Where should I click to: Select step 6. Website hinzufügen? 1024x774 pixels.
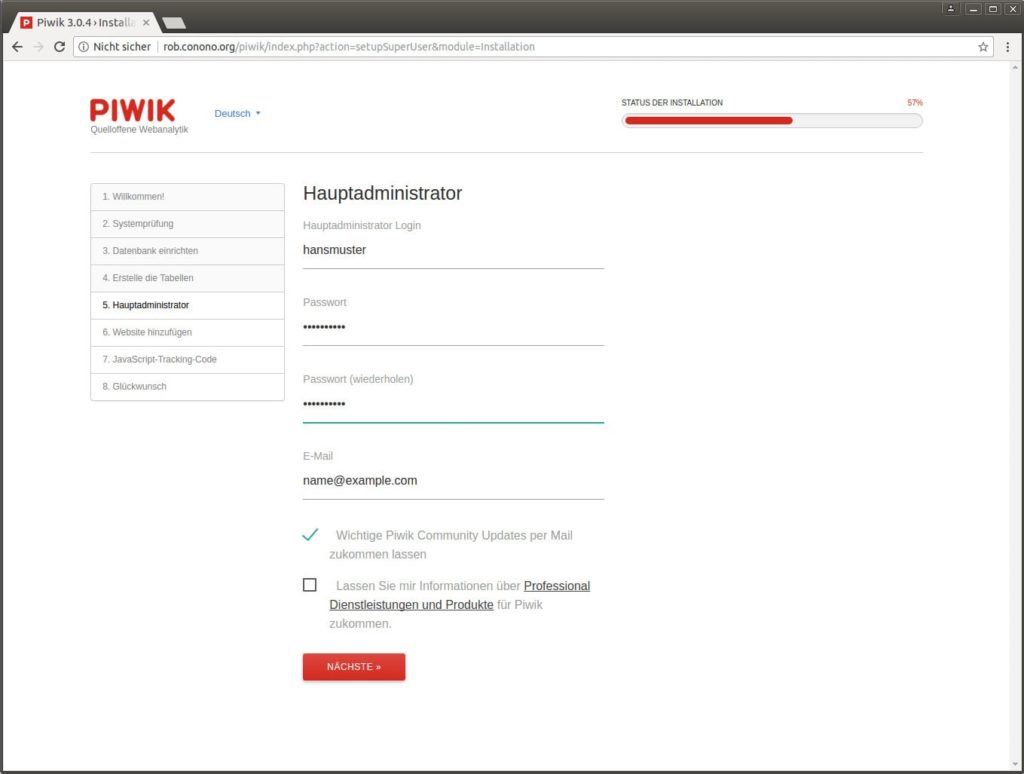point(187,332)
